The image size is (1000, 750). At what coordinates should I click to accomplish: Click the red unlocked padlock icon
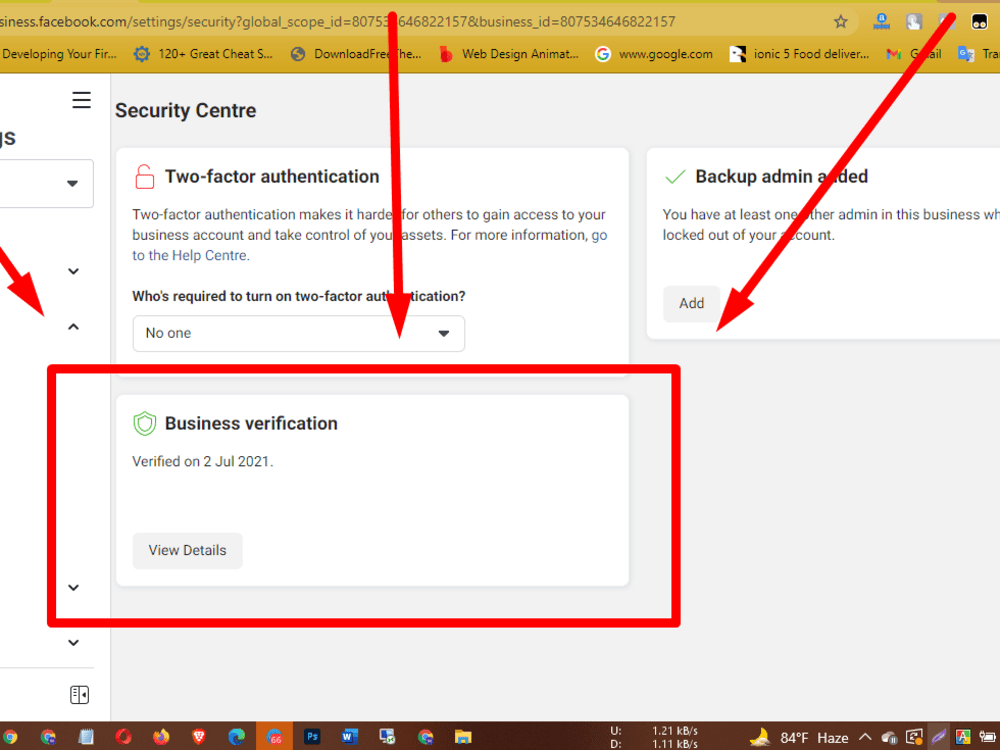tap(145, 177)
